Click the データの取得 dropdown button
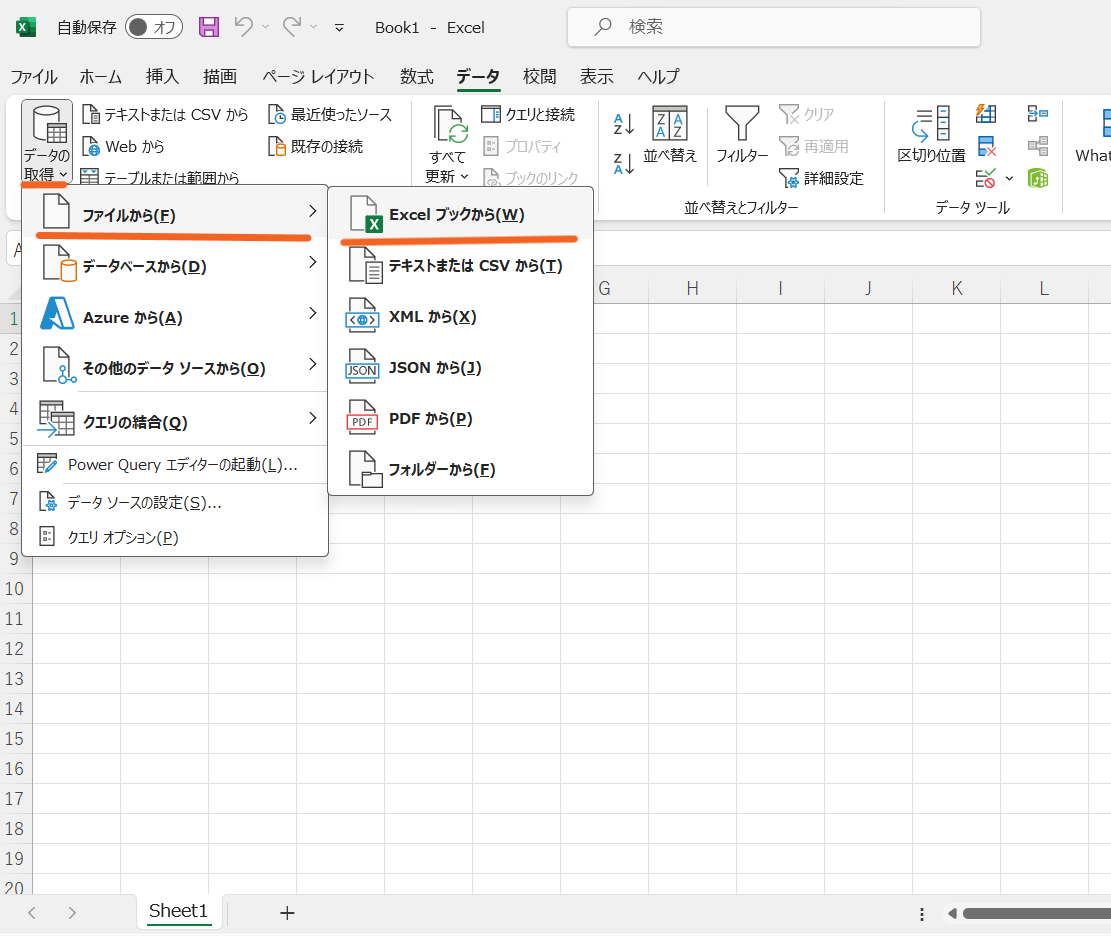1111x936 pixels. (47, 142)
